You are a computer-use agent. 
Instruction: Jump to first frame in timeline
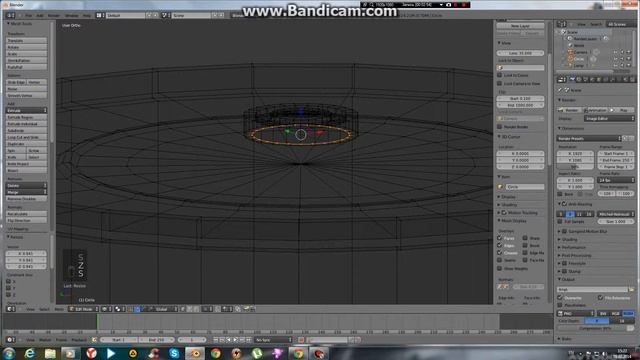216,340
